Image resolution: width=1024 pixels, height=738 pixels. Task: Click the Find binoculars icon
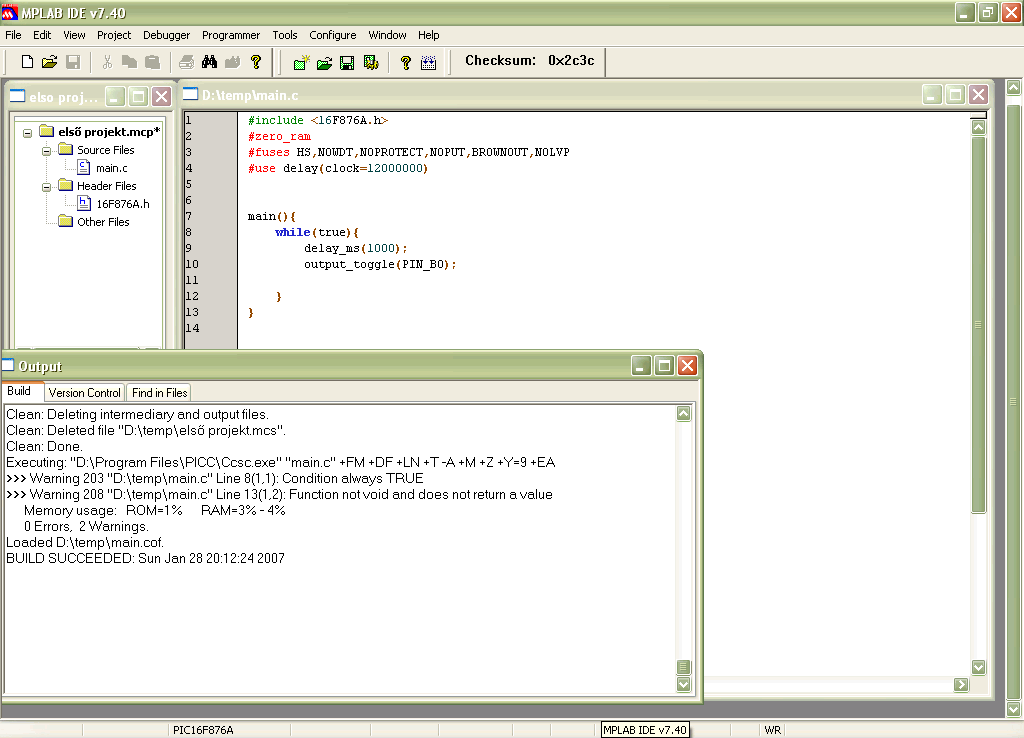pos(210,62)
